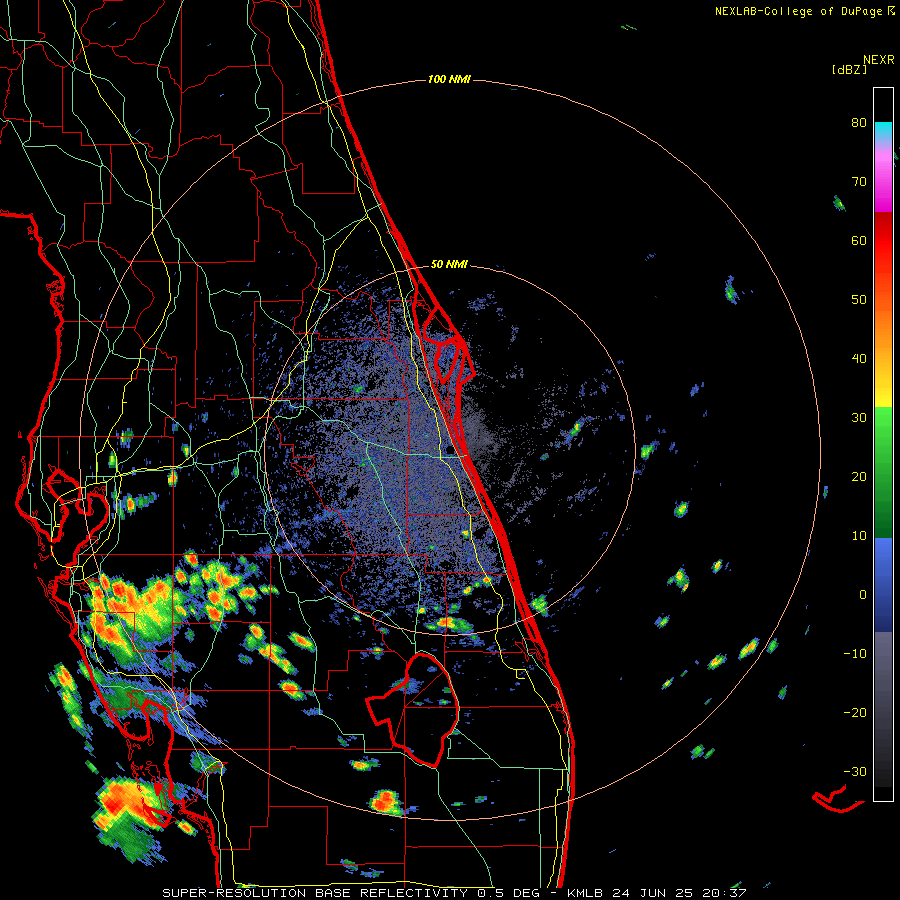Screen dimensions: 900x900
Task: Pick the cyan segment of the color bar
Action: click(x=883, y=131)
